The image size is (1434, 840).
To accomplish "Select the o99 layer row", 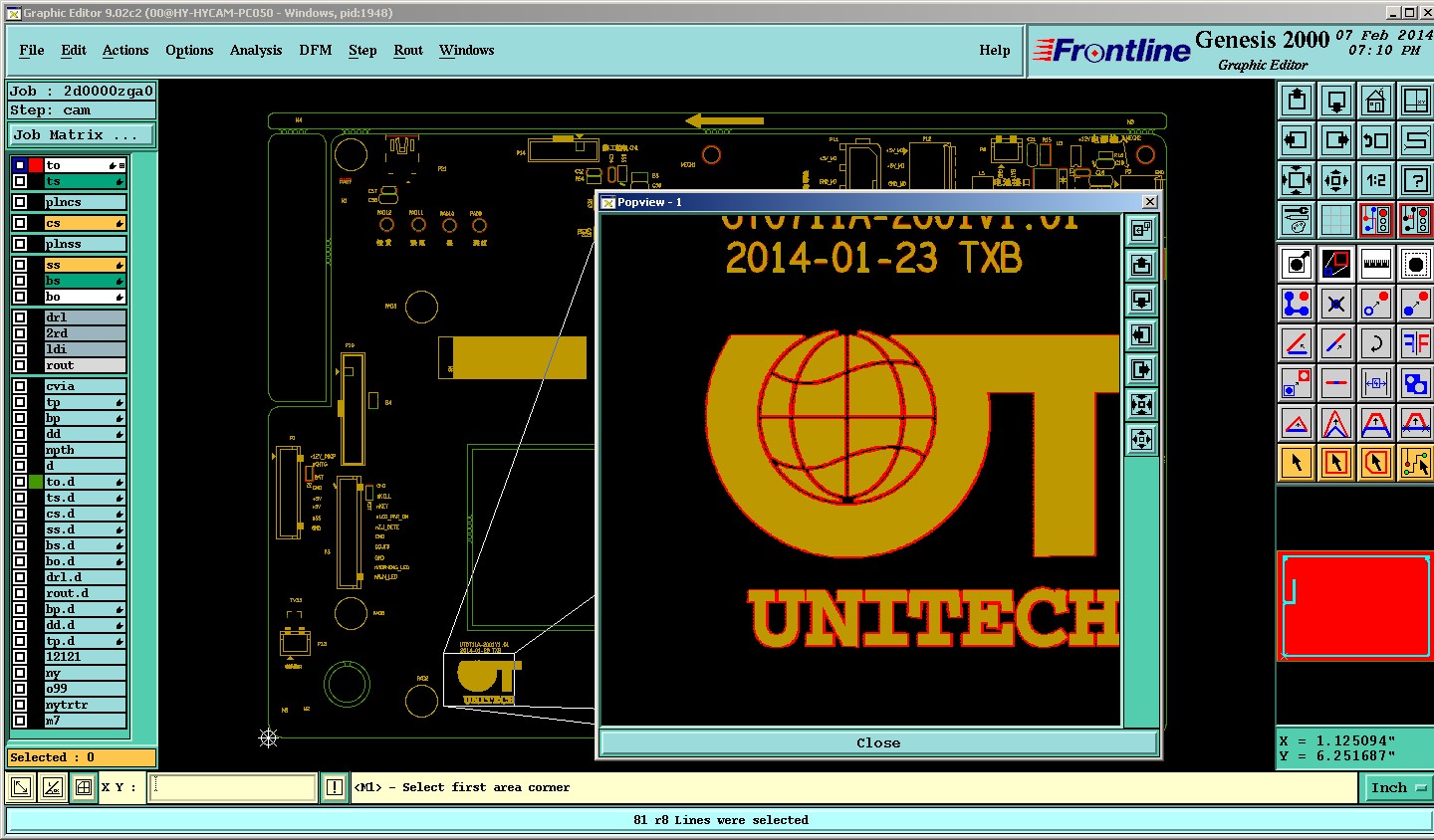I will tap(86, 689).
